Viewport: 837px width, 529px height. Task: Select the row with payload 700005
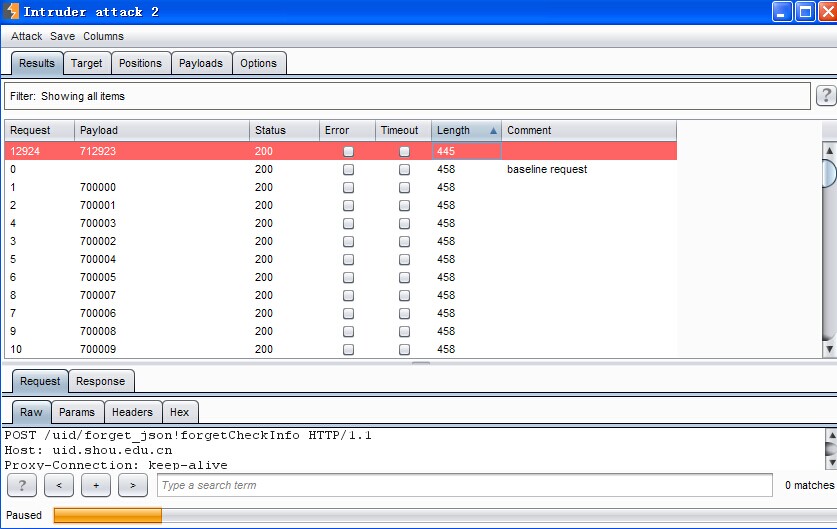[x=341, y=277]
